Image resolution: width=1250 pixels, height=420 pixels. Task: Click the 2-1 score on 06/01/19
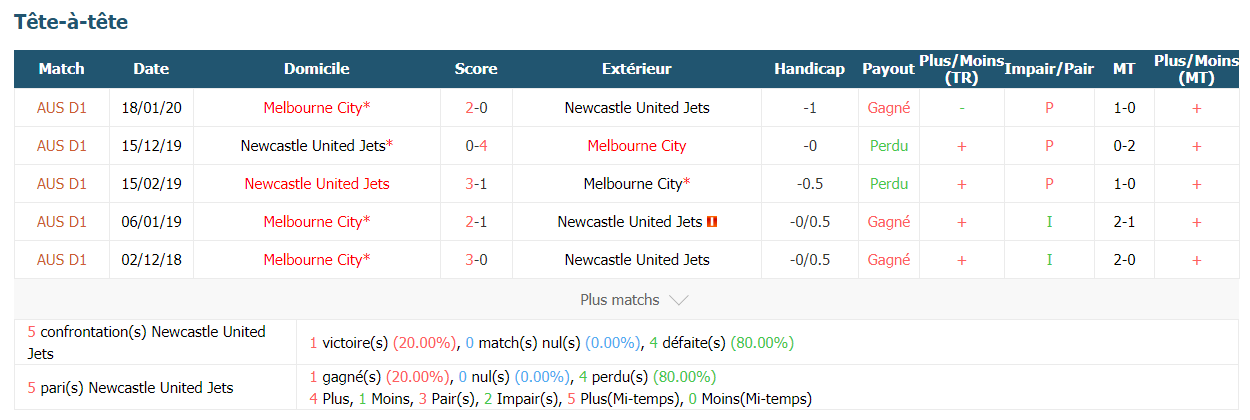coord(476,222)
